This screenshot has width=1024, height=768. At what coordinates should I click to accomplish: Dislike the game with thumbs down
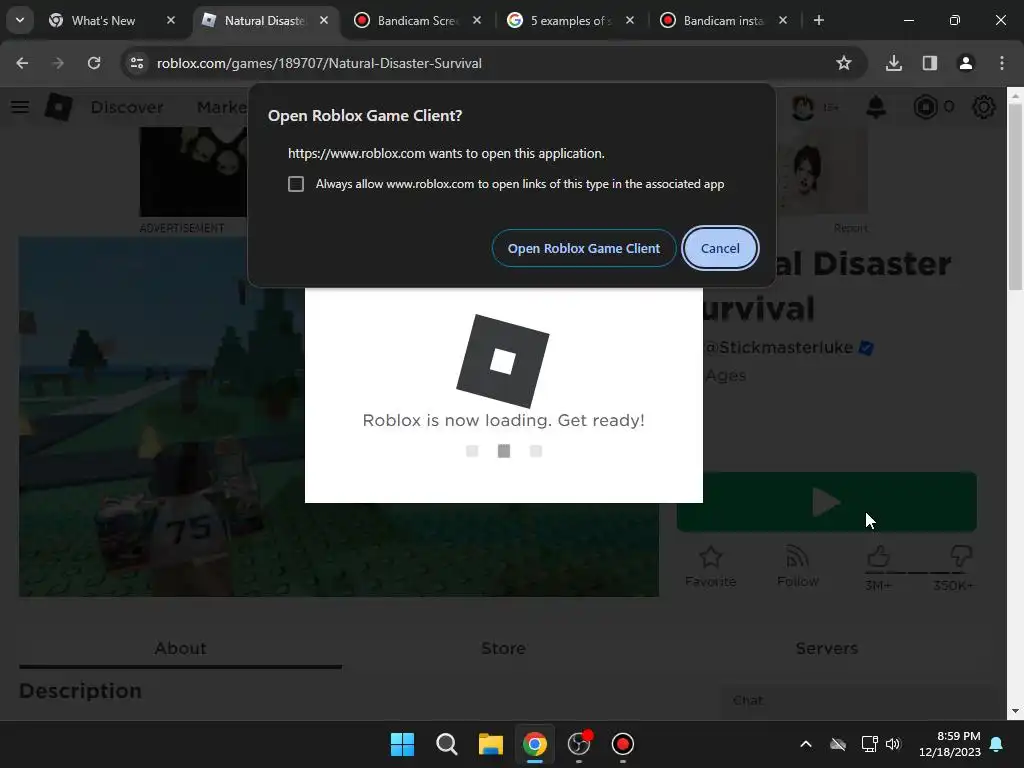pos(961,557)
